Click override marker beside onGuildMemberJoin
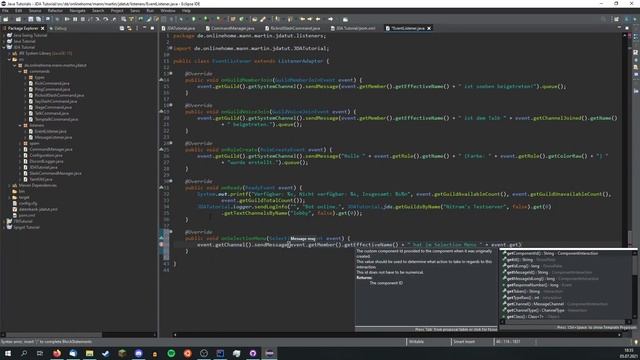 coord(161,80)
